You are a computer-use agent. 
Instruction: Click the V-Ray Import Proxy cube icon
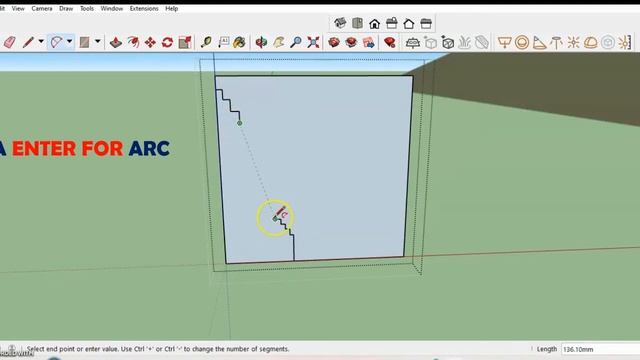coord(448,42)
